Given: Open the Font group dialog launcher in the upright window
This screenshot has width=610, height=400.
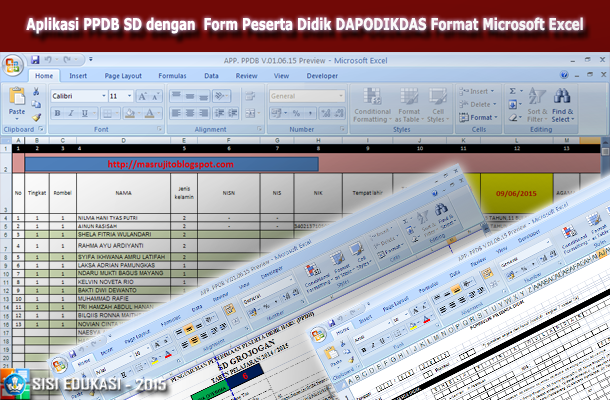Looking at the screenshot, I should (x=160, y=129).
